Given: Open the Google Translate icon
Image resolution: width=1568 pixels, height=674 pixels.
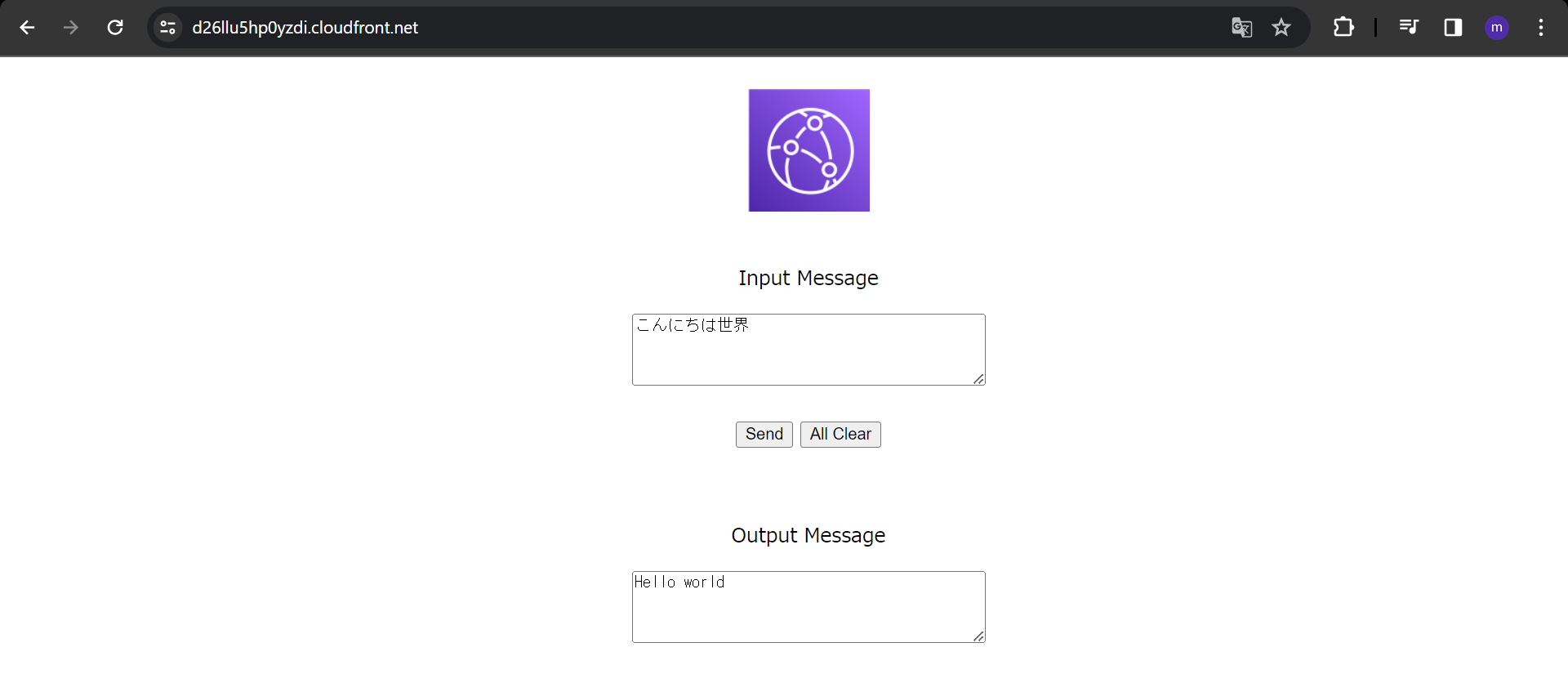Looking at the screenshot, I should (1241, 28).
